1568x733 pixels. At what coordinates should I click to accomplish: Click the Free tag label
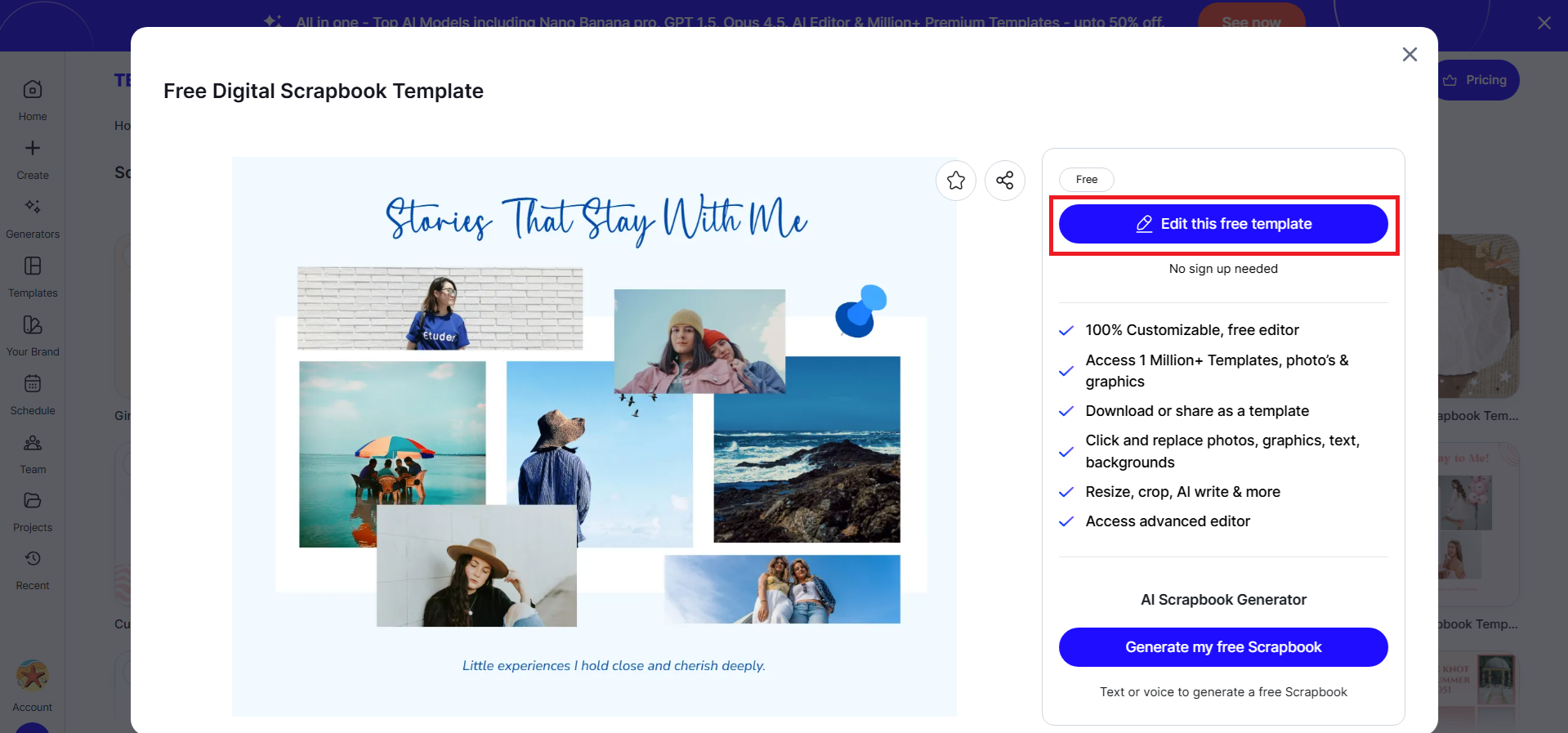point(1087,180)
